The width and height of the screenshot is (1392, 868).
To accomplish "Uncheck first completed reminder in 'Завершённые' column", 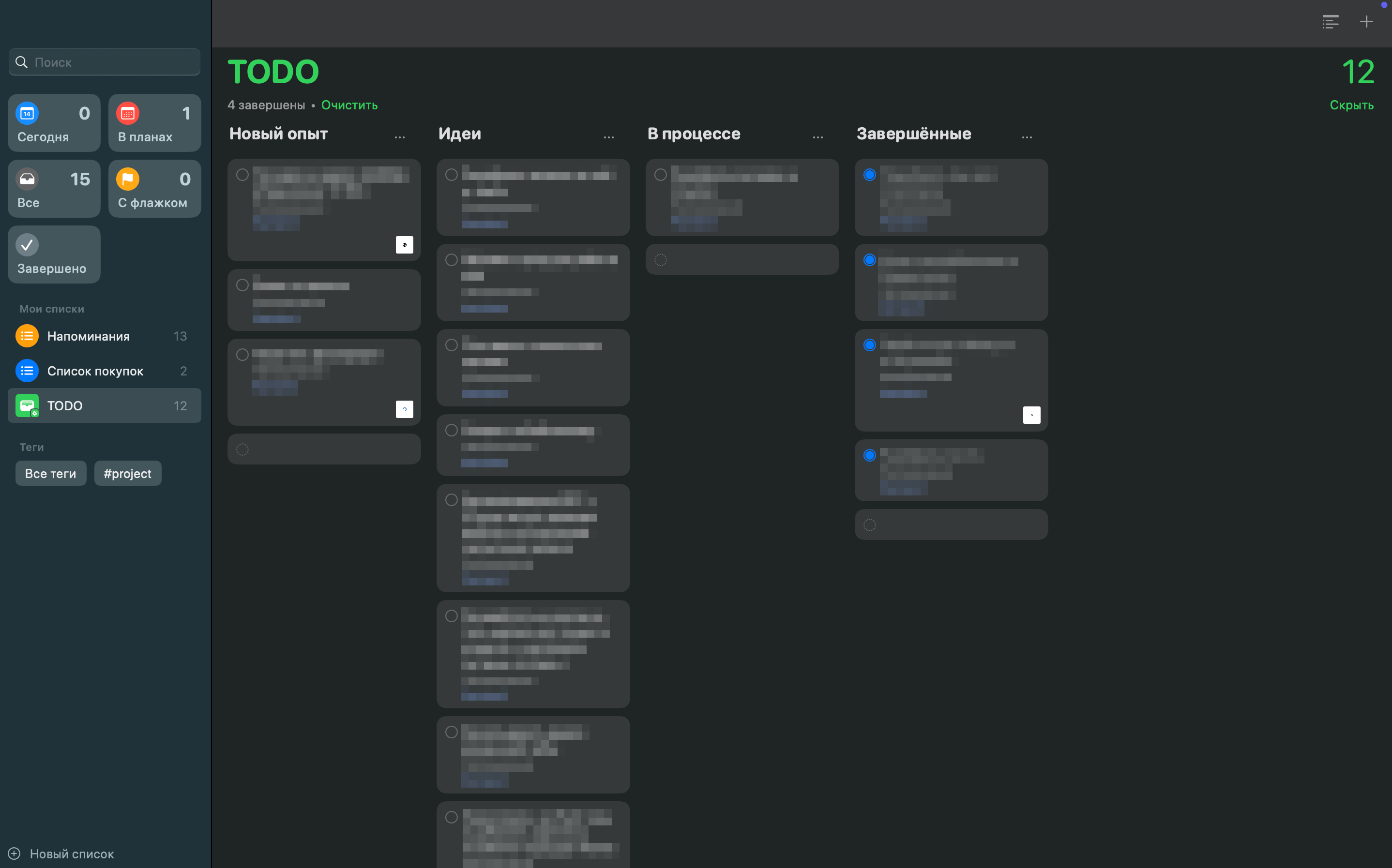I will click(x=869, y=175).
